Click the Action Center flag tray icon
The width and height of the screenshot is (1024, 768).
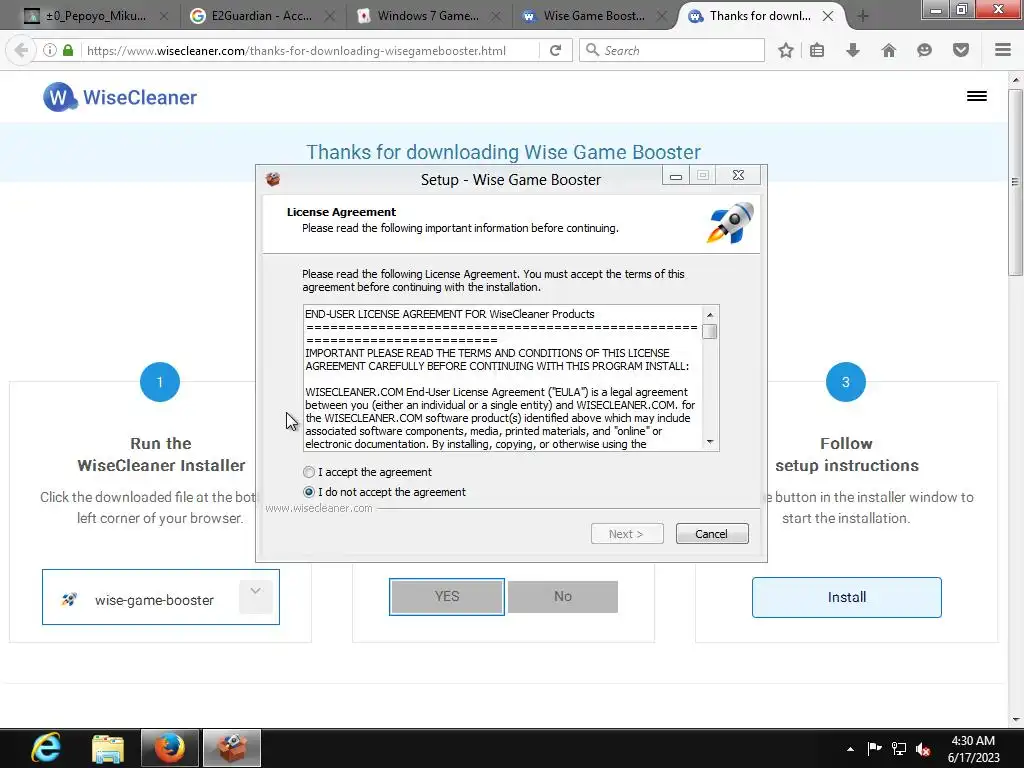click(874, 748)
